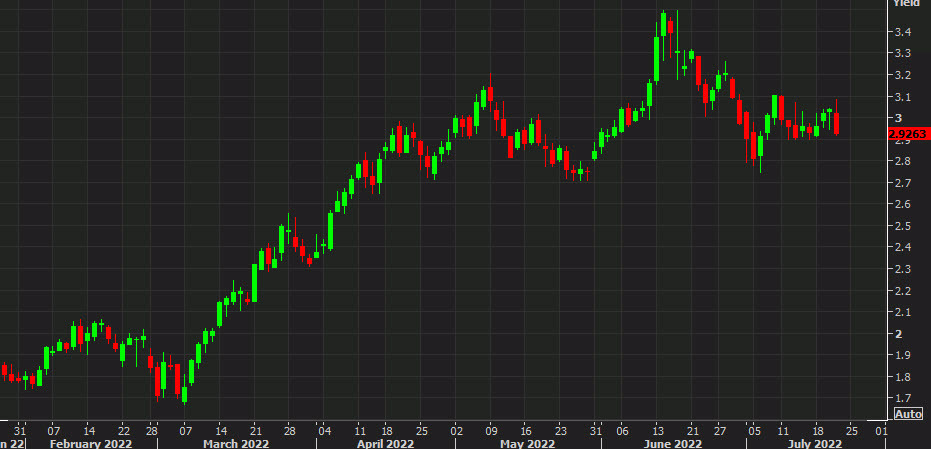Click the 2.4 yield axis label

click(903, 248)
